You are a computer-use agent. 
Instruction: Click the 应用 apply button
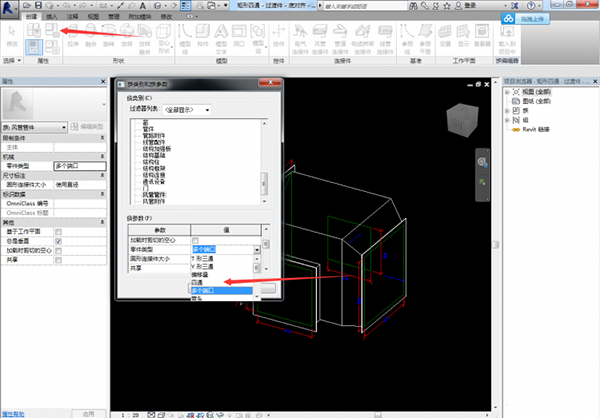pos(88,412)
